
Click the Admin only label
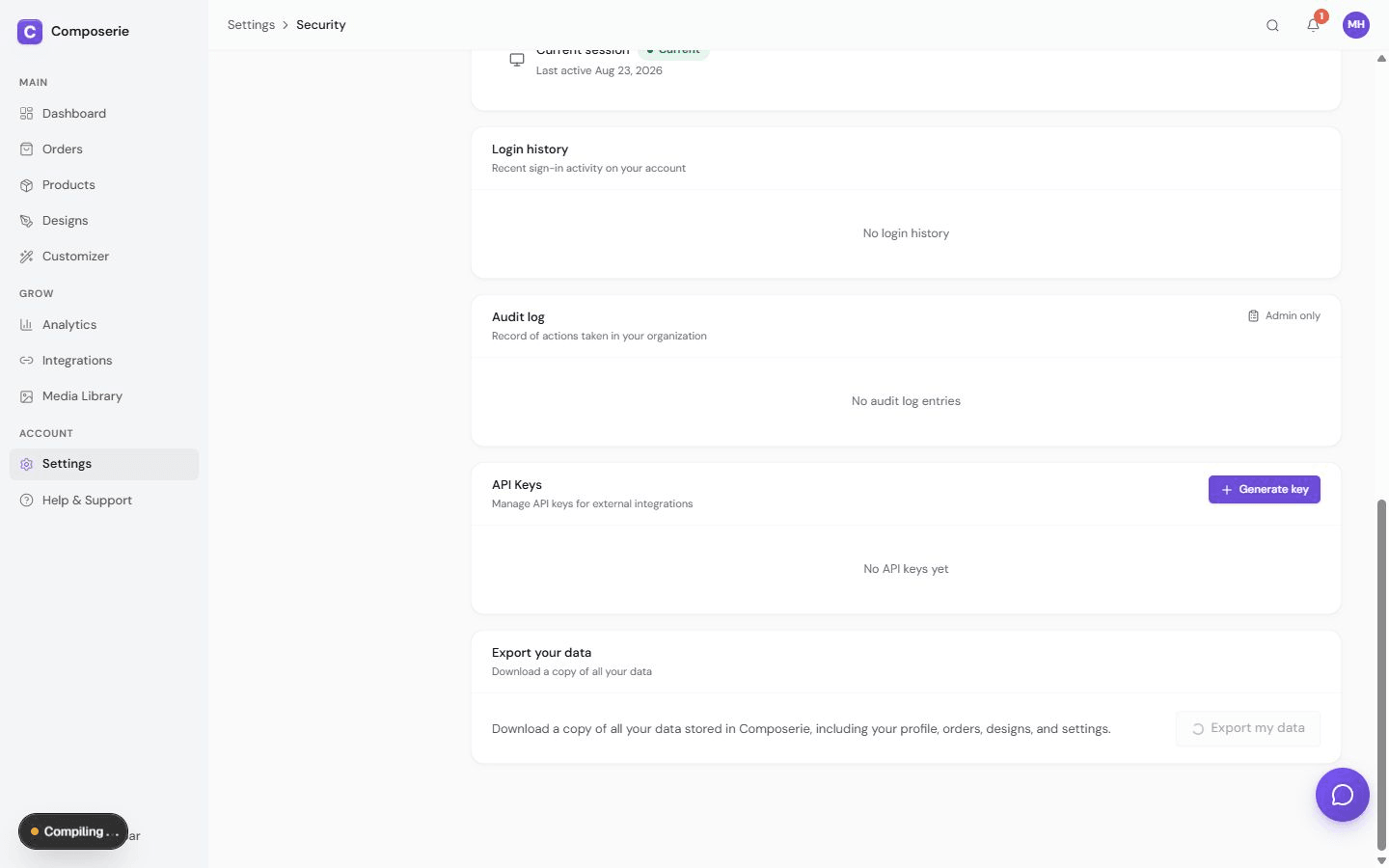pos(1293,316)
